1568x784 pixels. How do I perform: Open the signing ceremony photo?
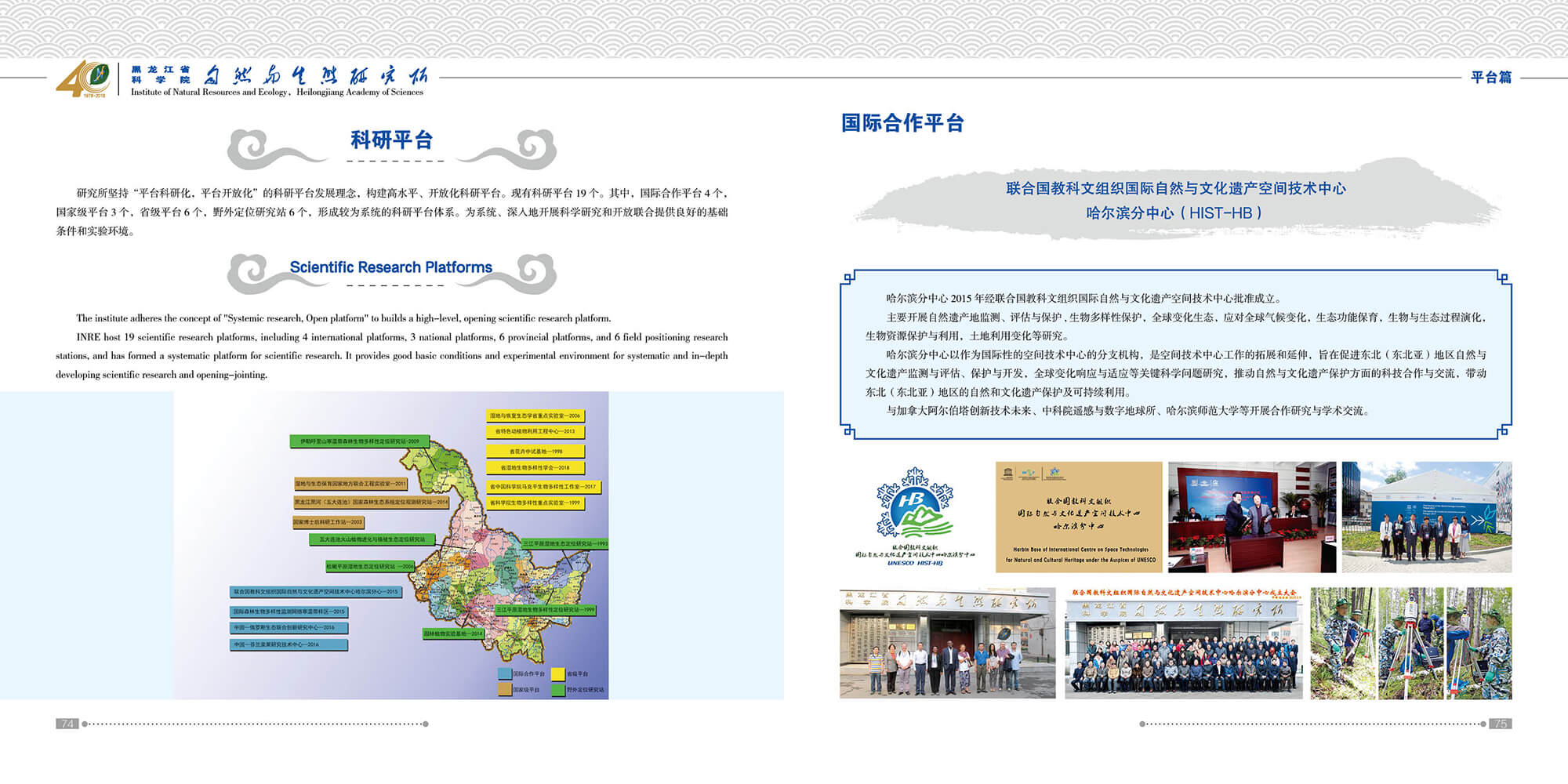(x=1252, y=517)
